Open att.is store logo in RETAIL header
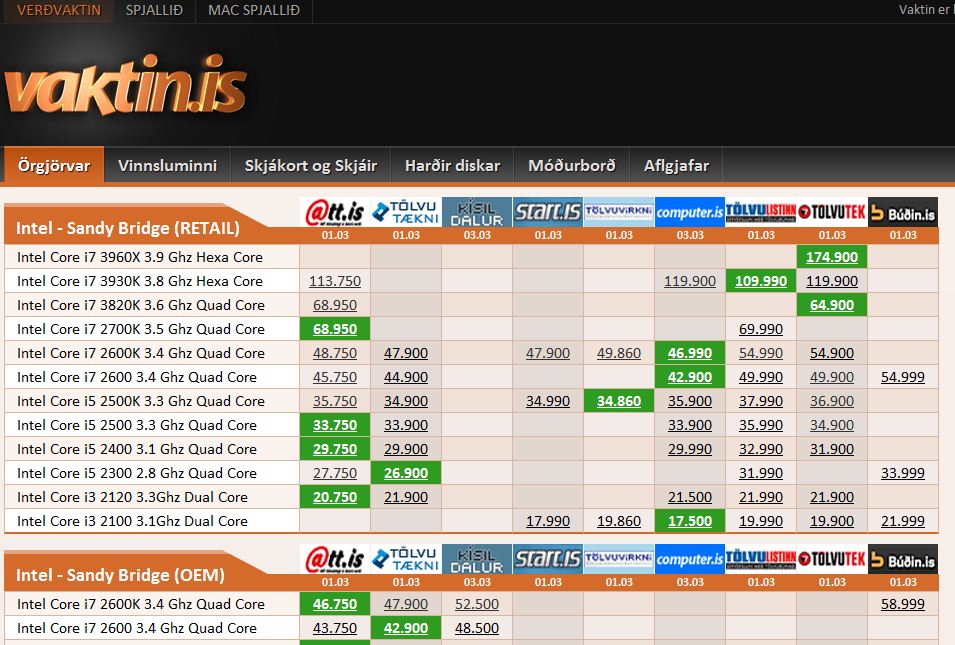This screenshot has width=955, height=645. (335, 212)
